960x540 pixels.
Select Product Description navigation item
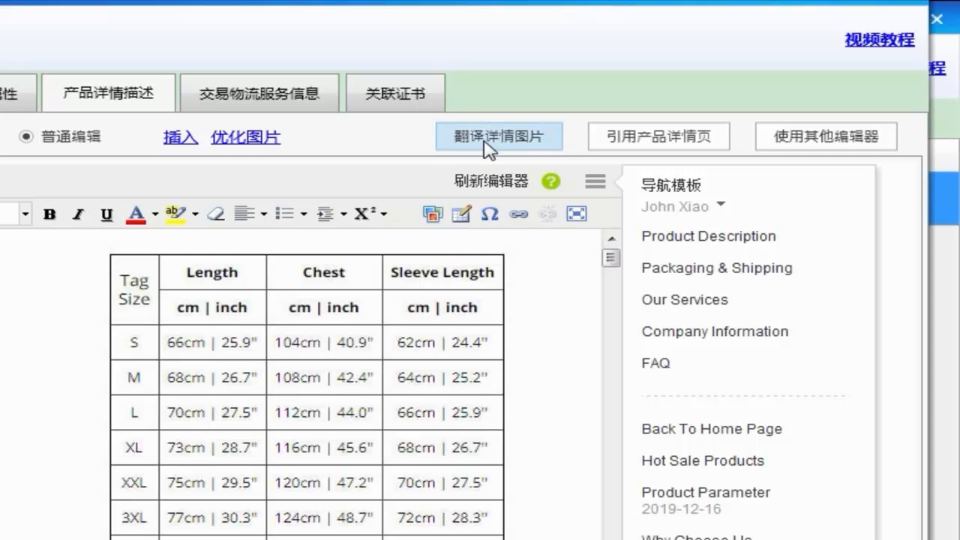[x=708, y=236]
